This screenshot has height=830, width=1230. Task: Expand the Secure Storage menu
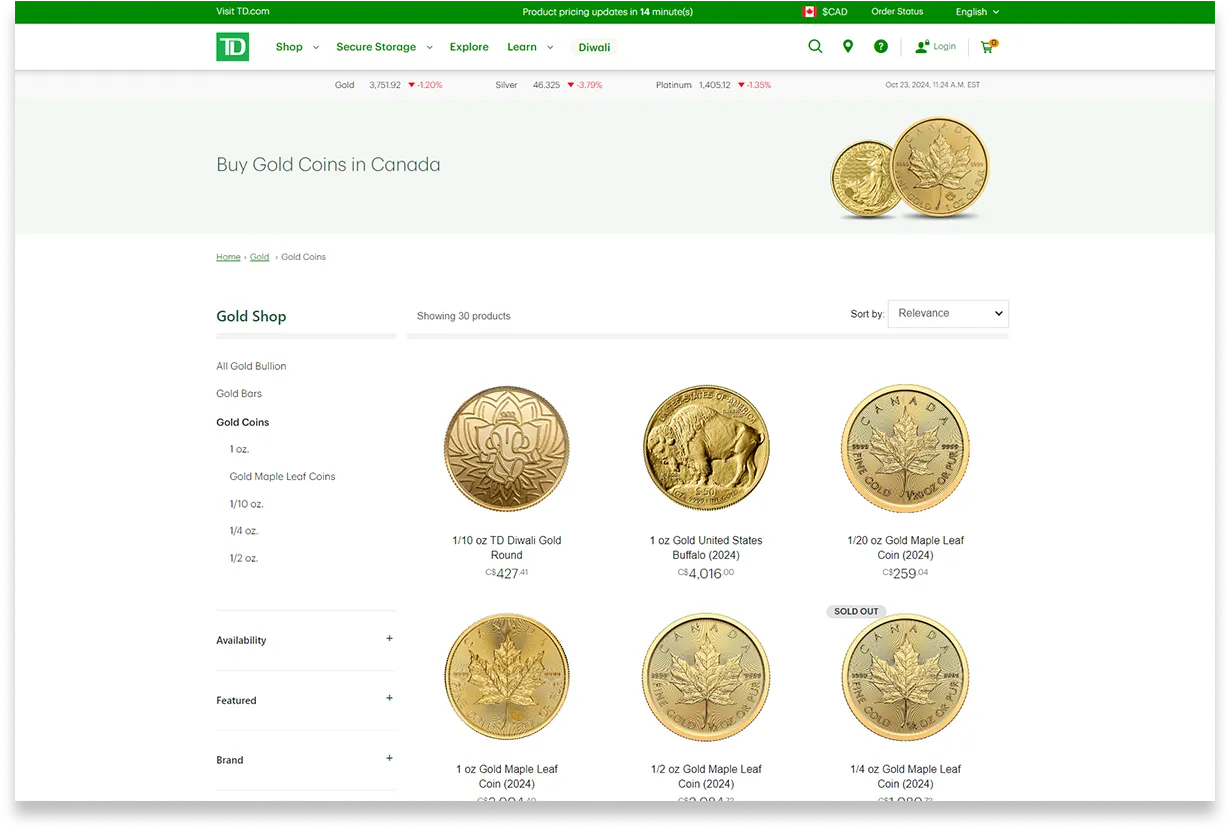pos(384,47)
